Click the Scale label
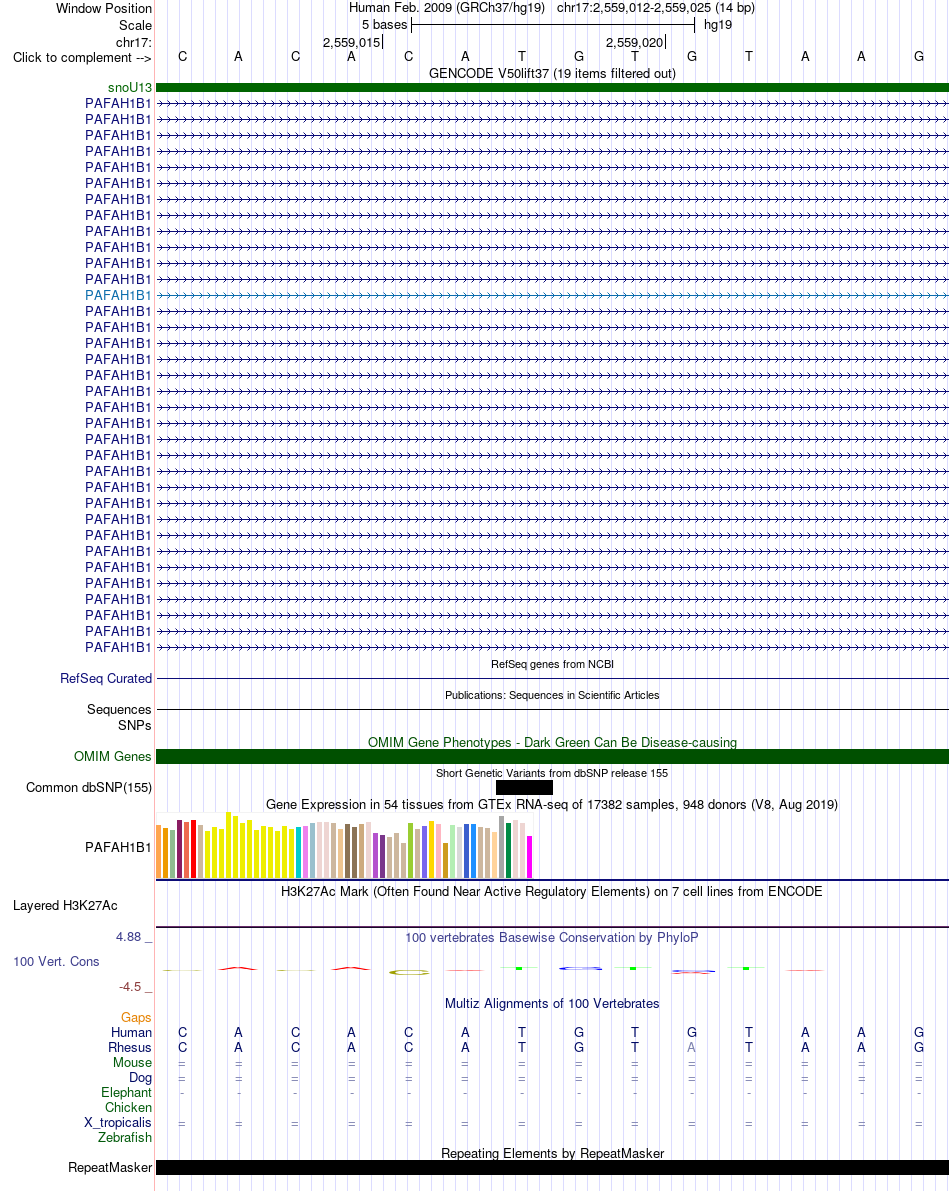Image resolution: width=950 pixels, height=1191 pixels. 135,25
